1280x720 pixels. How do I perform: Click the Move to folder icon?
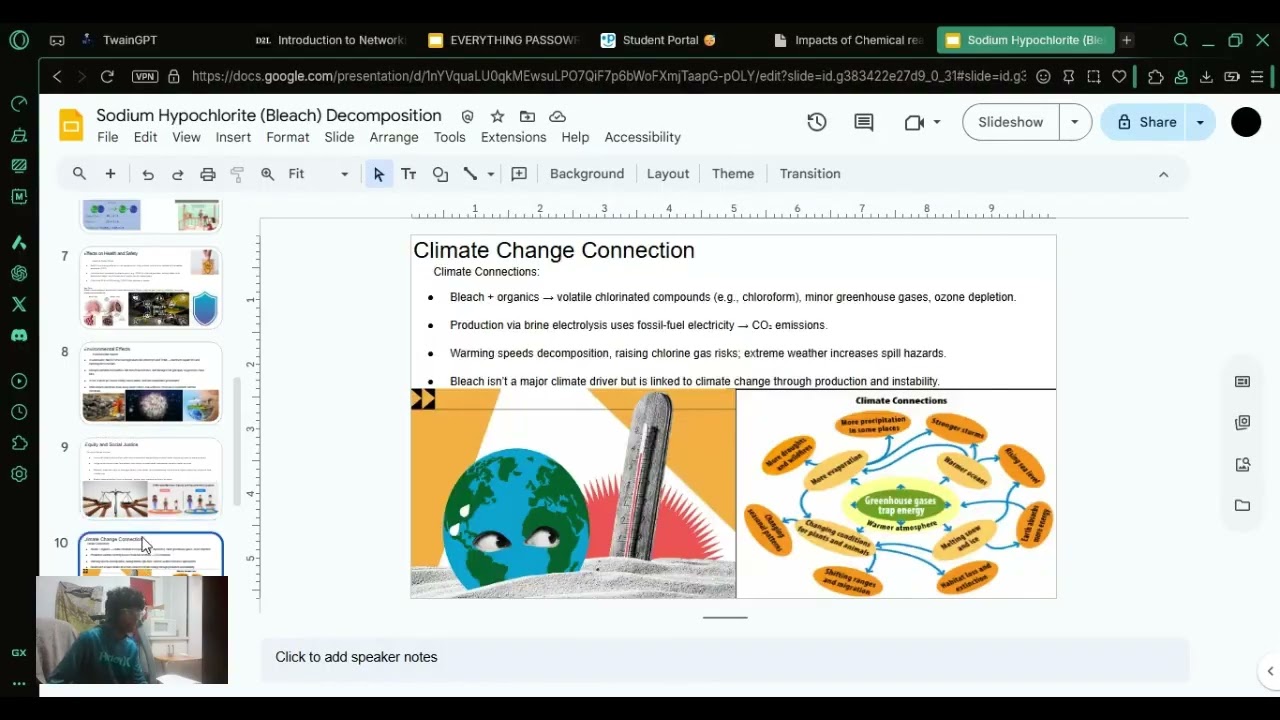(527, 116)
